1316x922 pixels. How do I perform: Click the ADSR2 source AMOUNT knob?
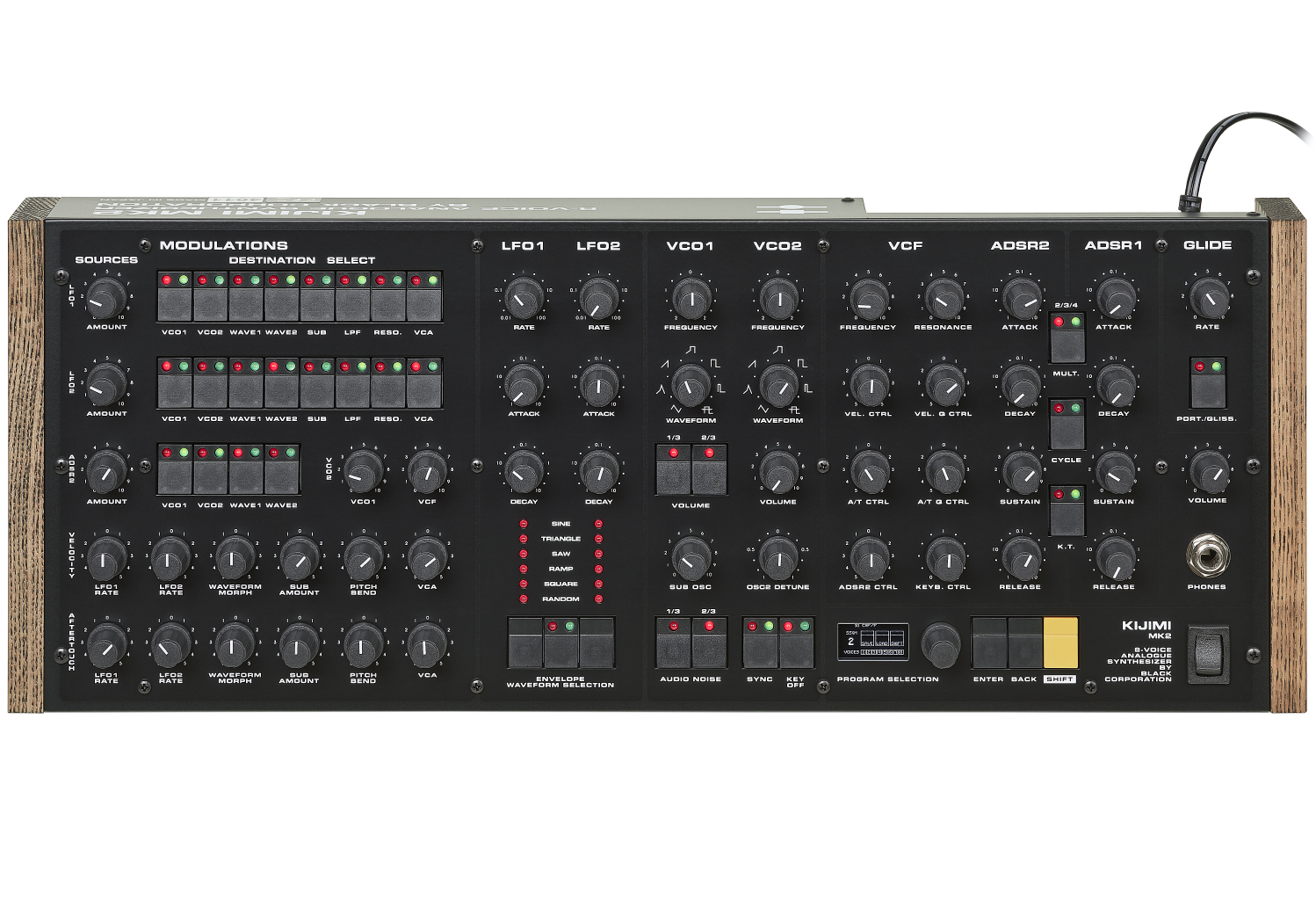[x=106, y=473]
